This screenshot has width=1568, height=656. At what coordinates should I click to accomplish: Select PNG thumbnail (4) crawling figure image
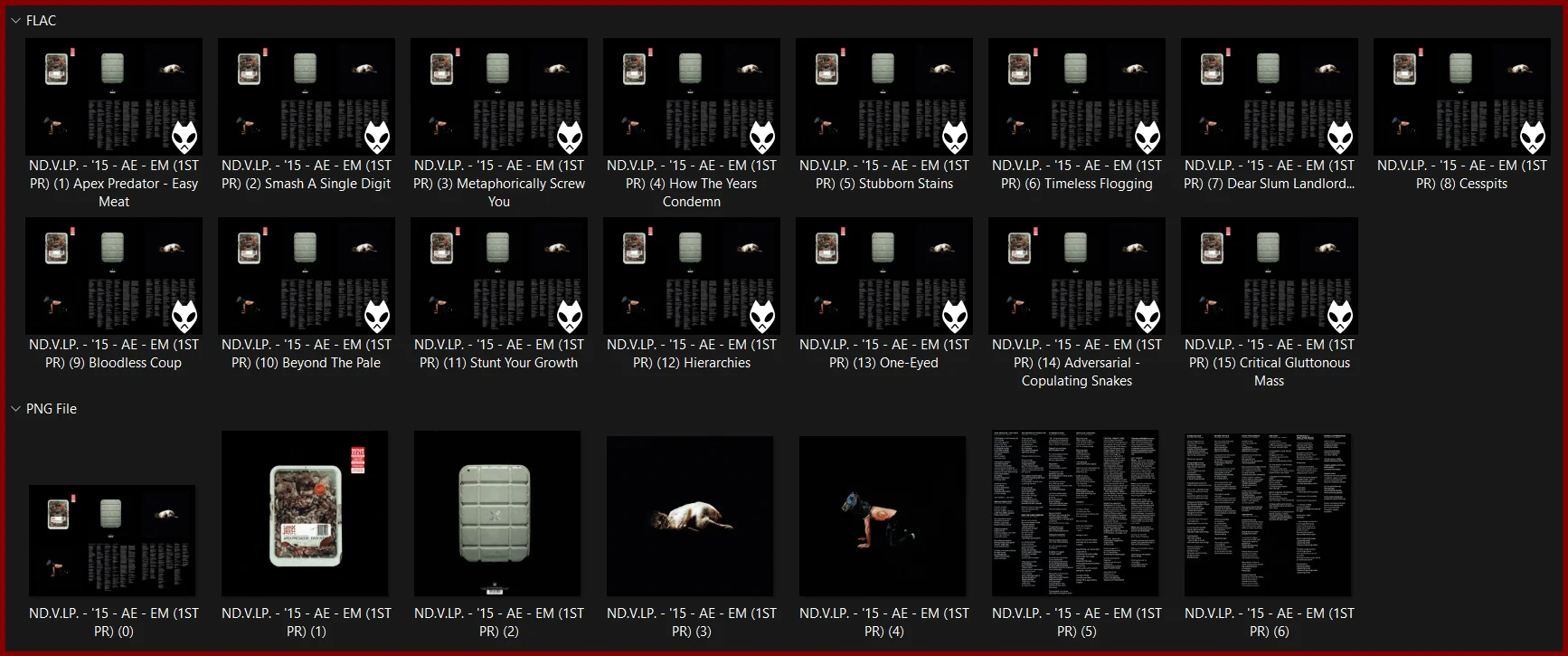[x=883, y=517]
